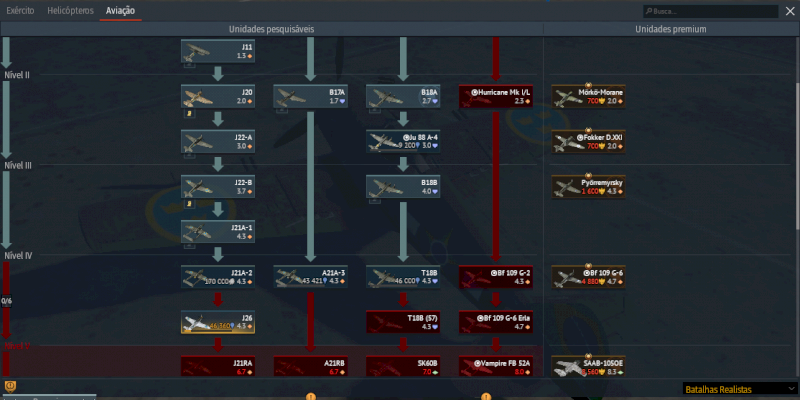The height and width of the screenshot is (400, 800).
Task: Click the yellow marker below the J20 card
Action: pyautogui.click(x=188, y=113)
